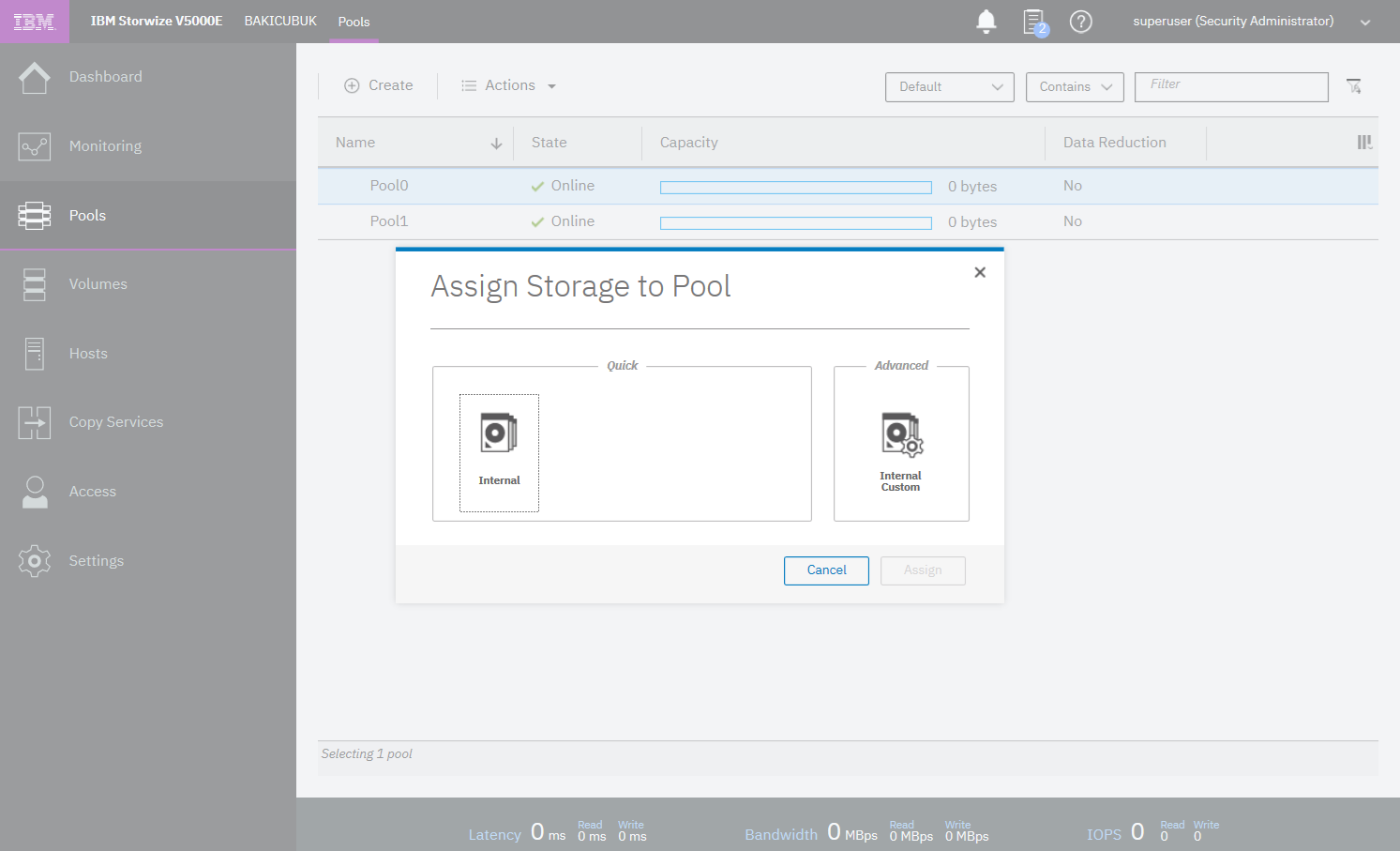Click the Monitoring sidebar icon
Screen dimensions: 1400x851
[35, 146]
